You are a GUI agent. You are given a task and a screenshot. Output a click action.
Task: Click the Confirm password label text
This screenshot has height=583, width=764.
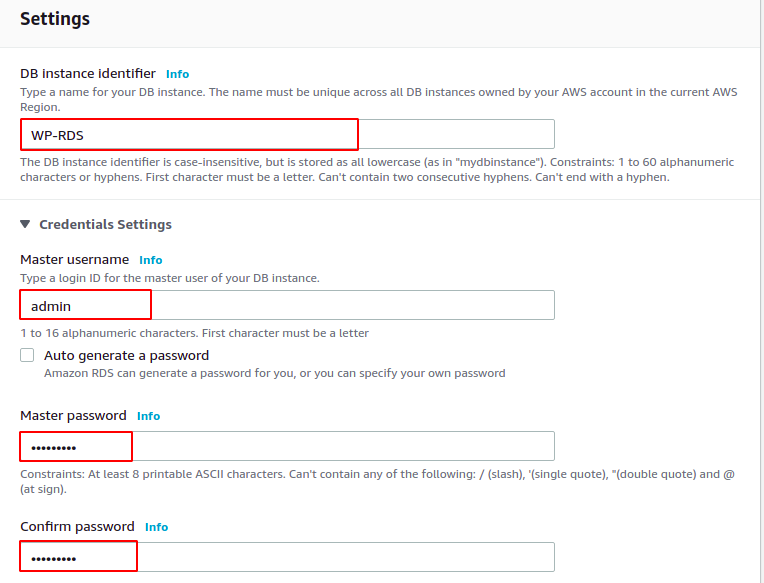[77, 527]
